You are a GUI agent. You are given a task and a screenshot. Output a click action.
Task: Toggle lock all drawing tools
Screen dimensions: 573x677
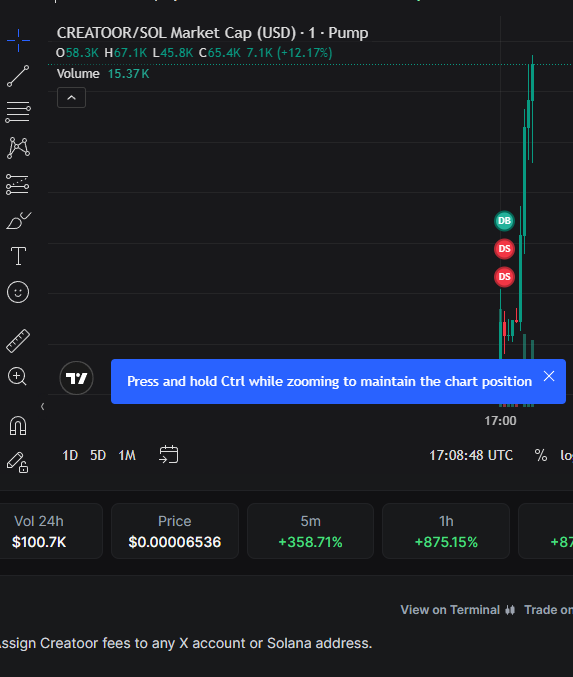[x=18, y=462]
